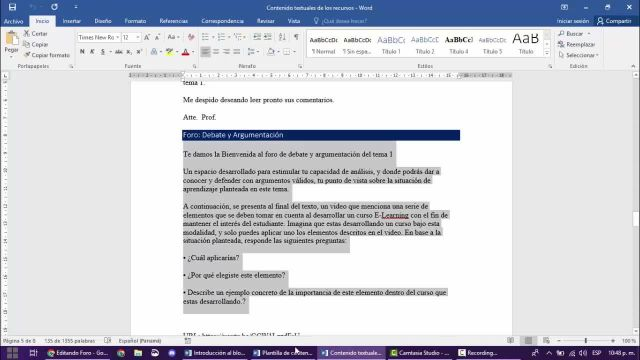Center the text alignment
This screenshot has width=640, height=360.
[x=216, y=52]
